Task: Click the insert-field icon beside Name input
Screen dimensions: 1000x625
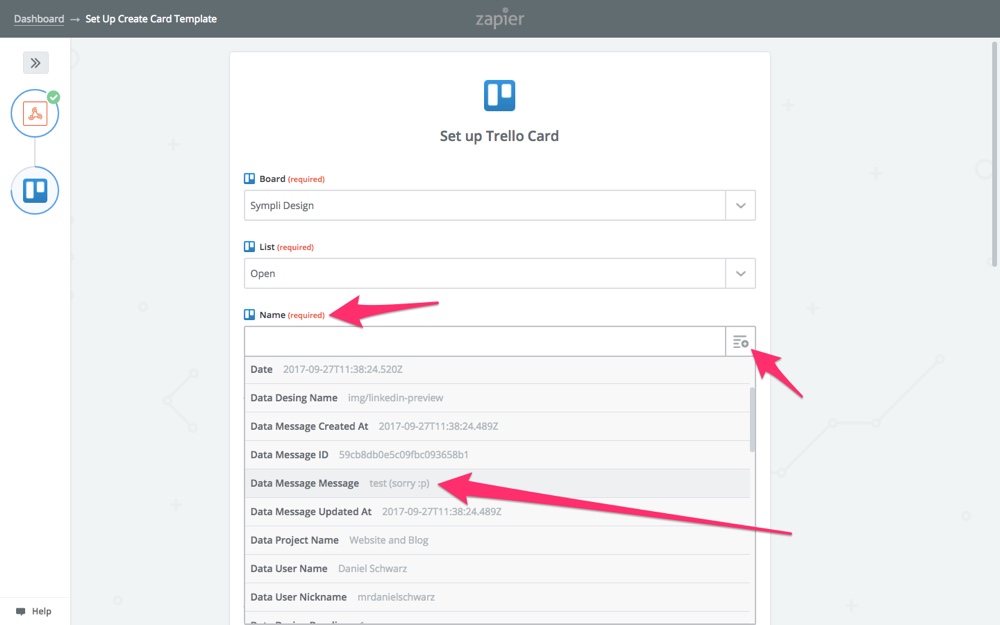Action: [x=740, y=342]
